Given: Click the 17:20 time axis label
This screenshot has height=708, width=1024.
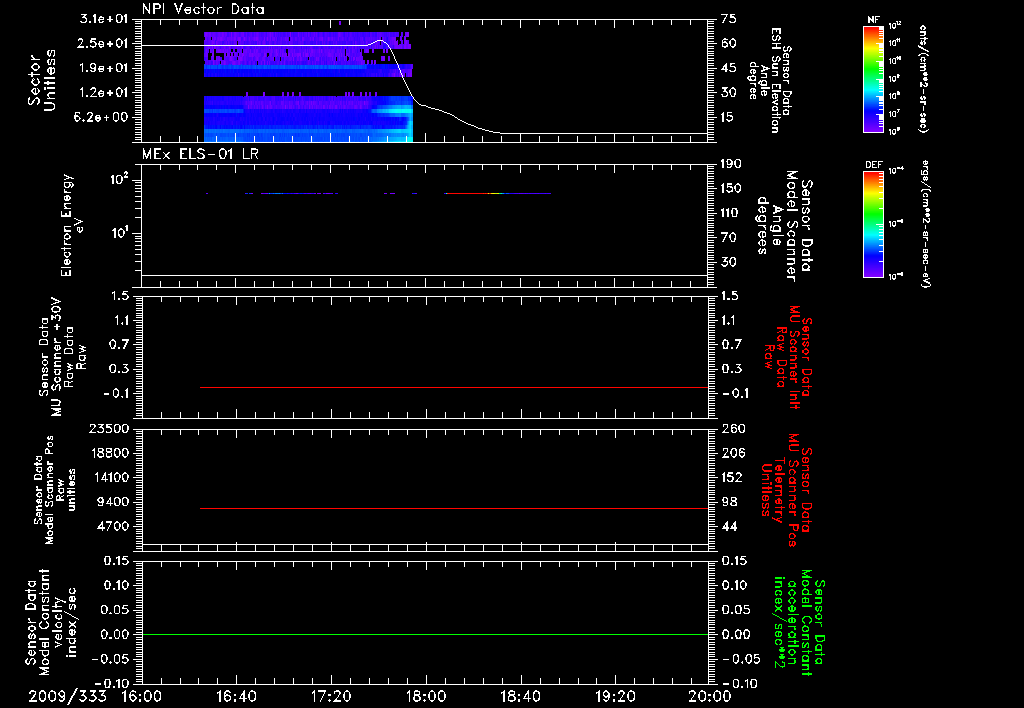Looking at the screenshot, I should [331, 696].
